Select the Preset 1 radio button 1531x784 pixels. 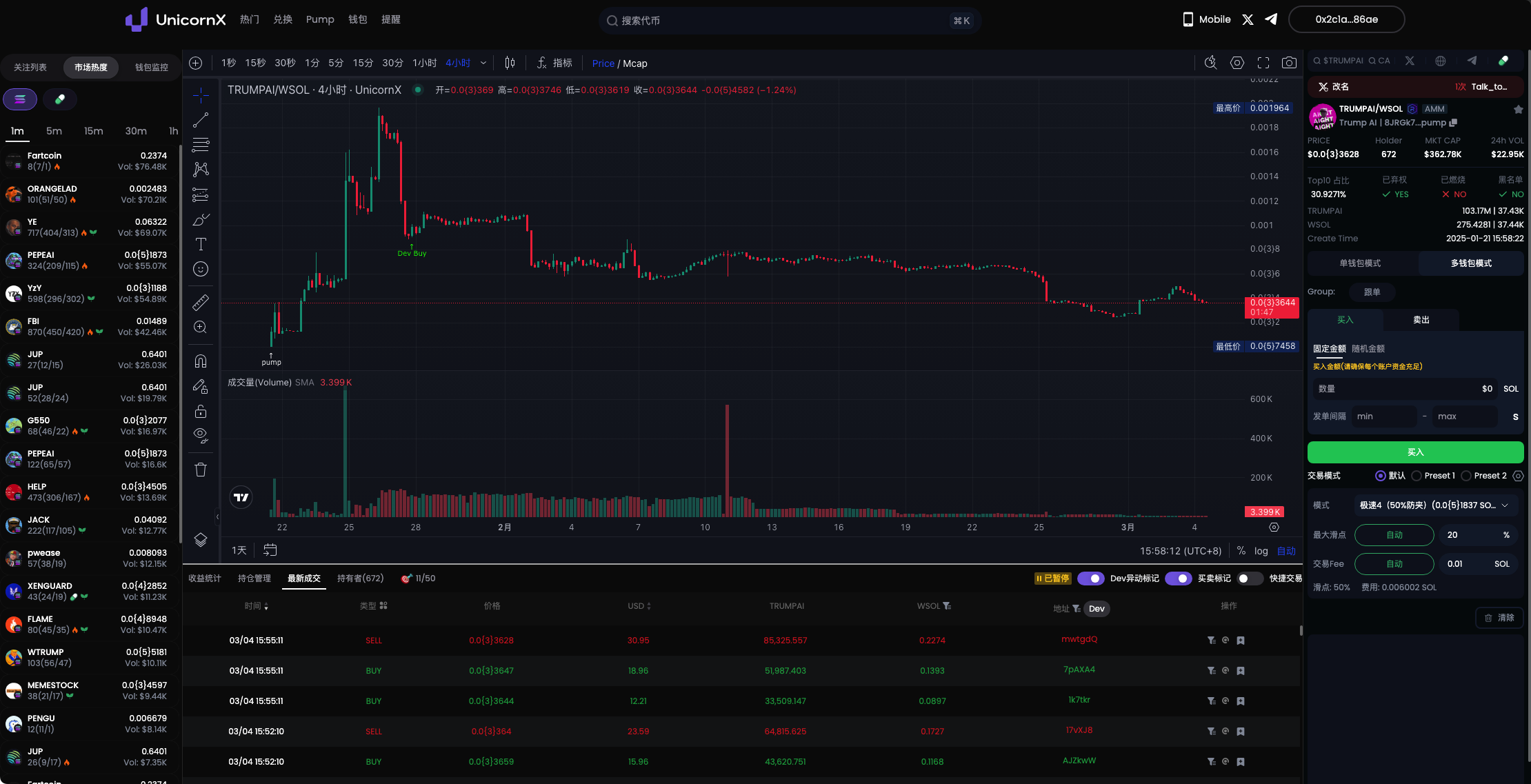pos(1417,476)
